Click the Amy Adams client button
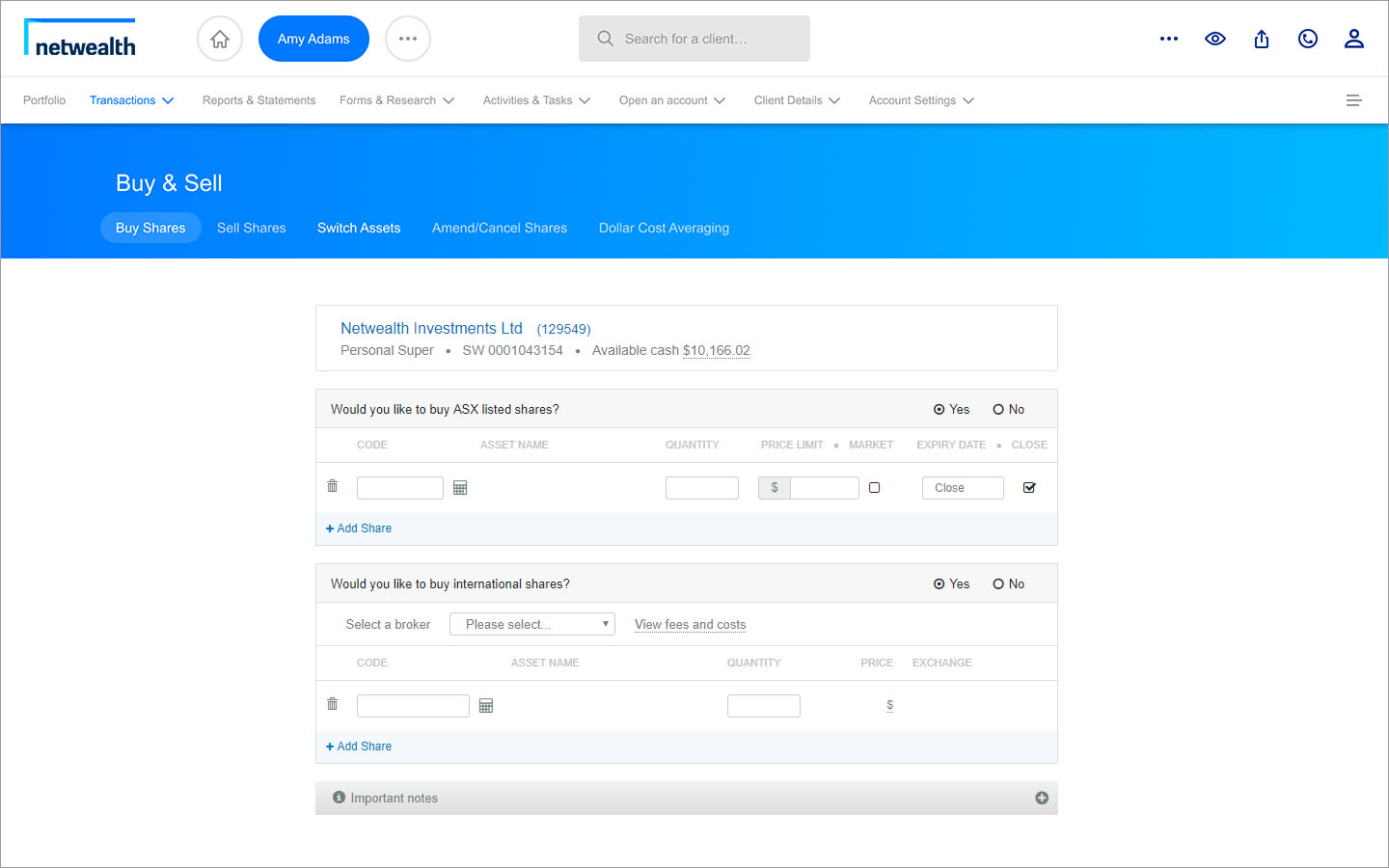The width and height of the screenshot is (1389, 868). coord(313,39)
